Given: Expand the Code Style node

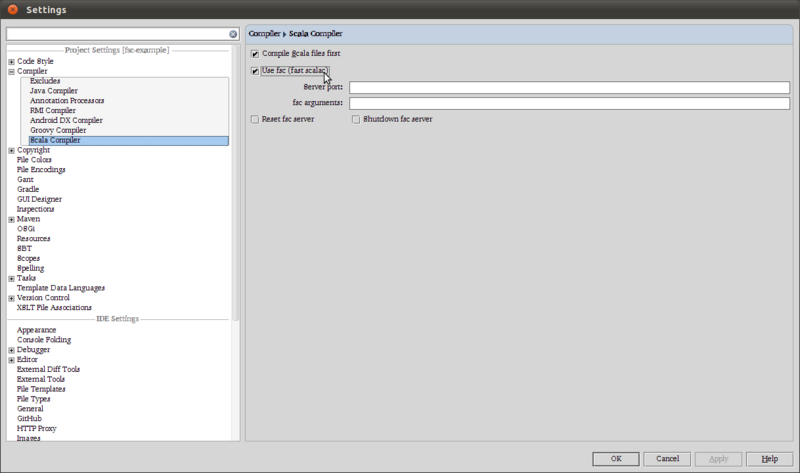Looking at the screenshot, I should pyautogui.click(x=11, y=62).
